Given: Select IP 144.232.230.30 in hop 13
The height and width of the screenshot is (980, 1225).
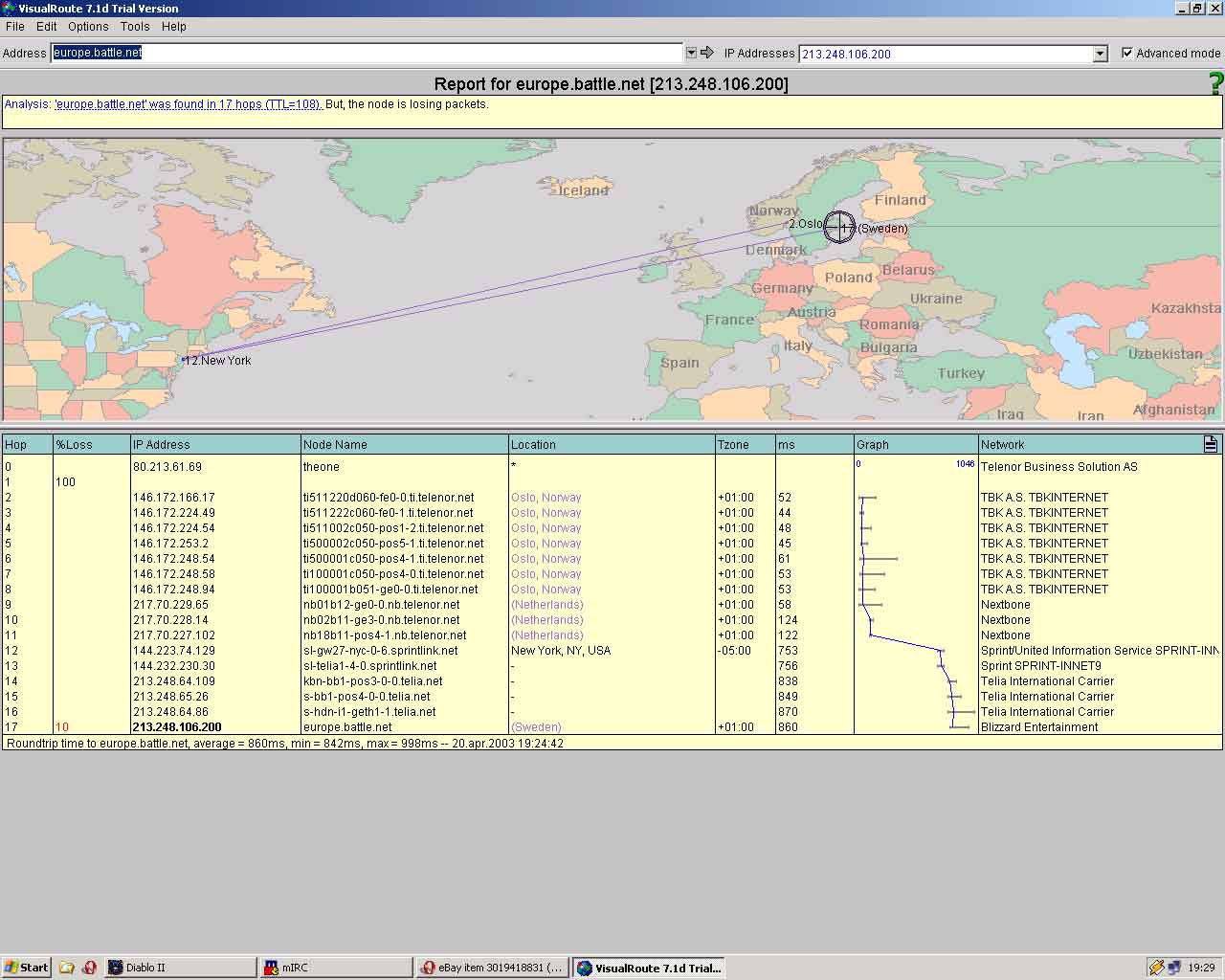Looking at the screenshot, I should [174, 666].
